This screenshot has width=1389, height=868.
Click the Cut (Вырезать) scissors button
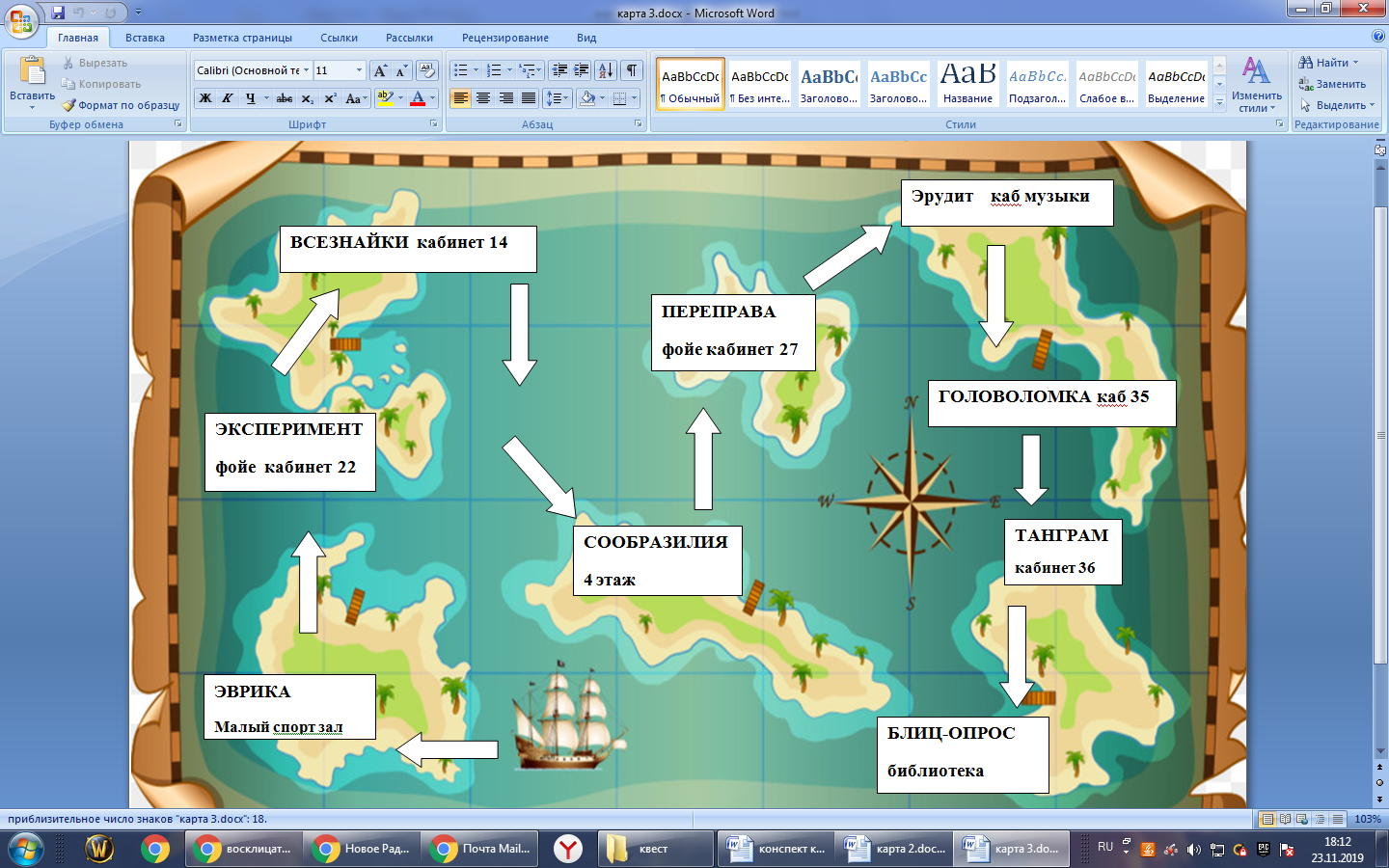(94, 63)
